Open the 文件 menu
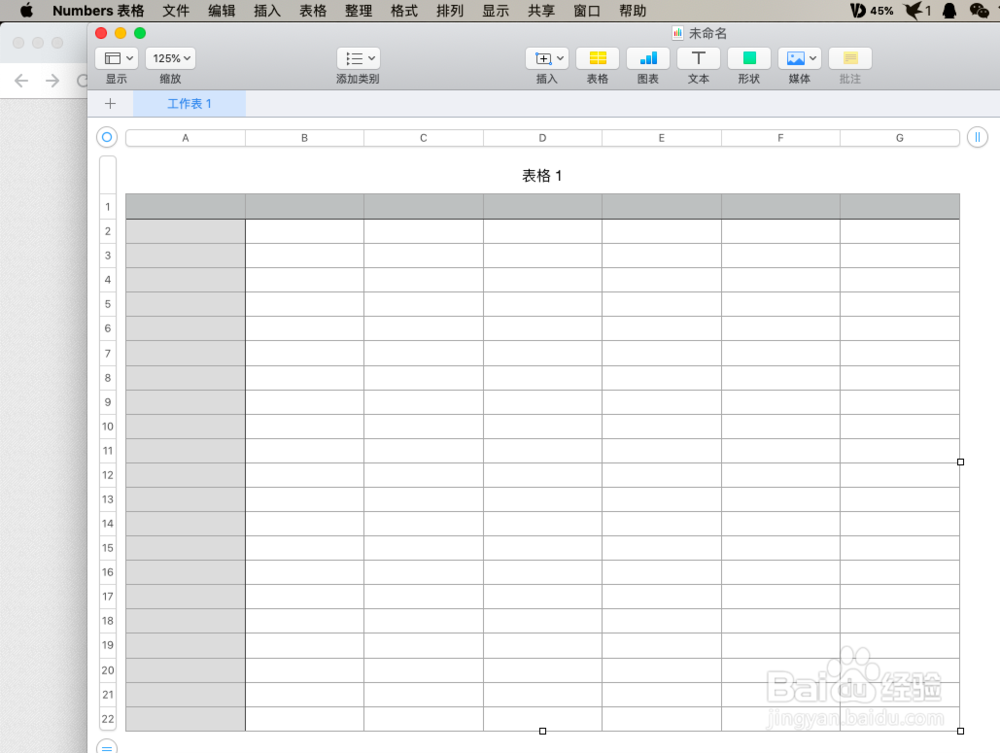The image size is (1000, 753). click(x=176, y=10)
